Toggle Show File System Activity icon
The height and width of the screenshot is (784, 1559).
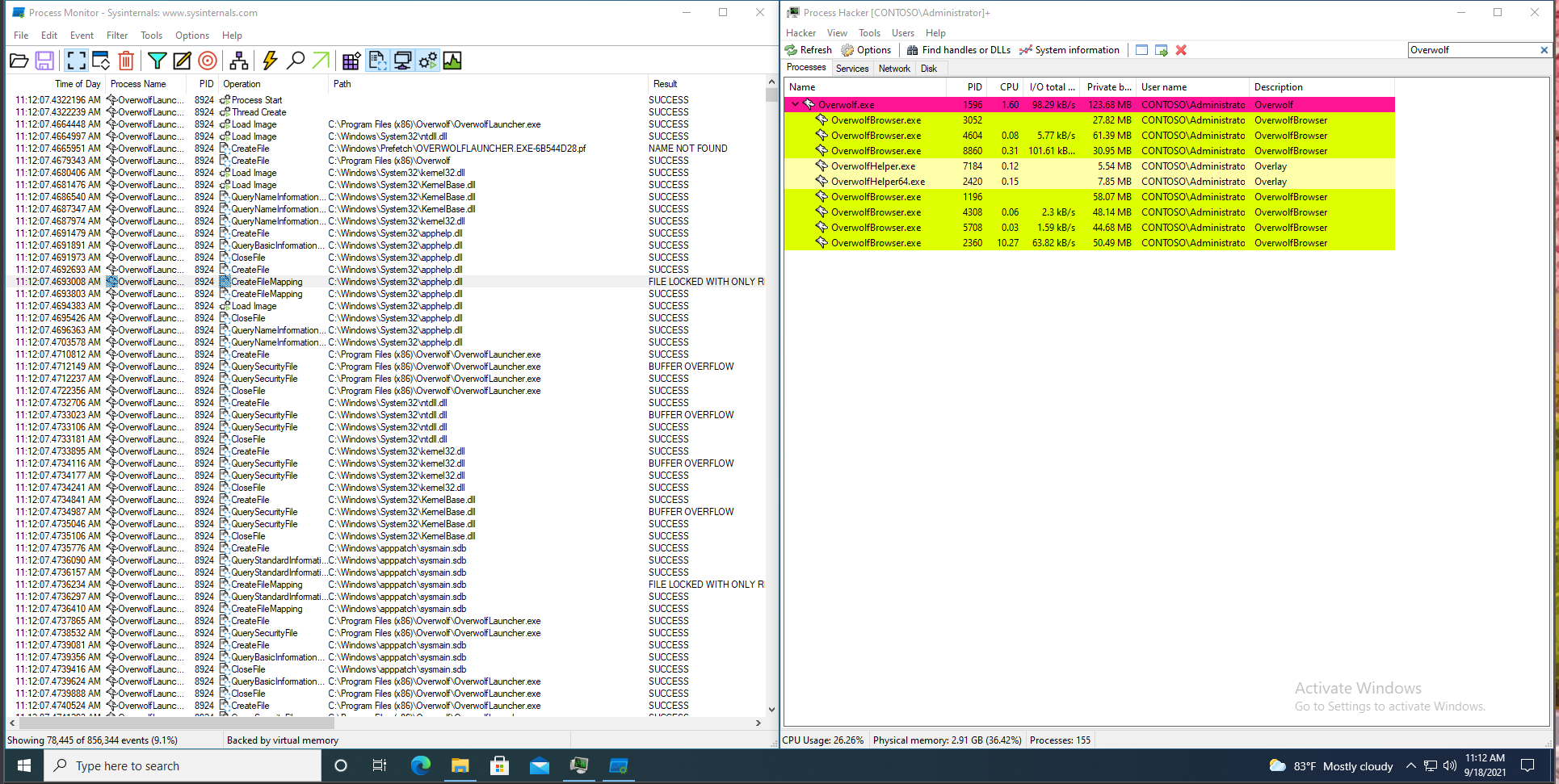(x=377, y=61)
